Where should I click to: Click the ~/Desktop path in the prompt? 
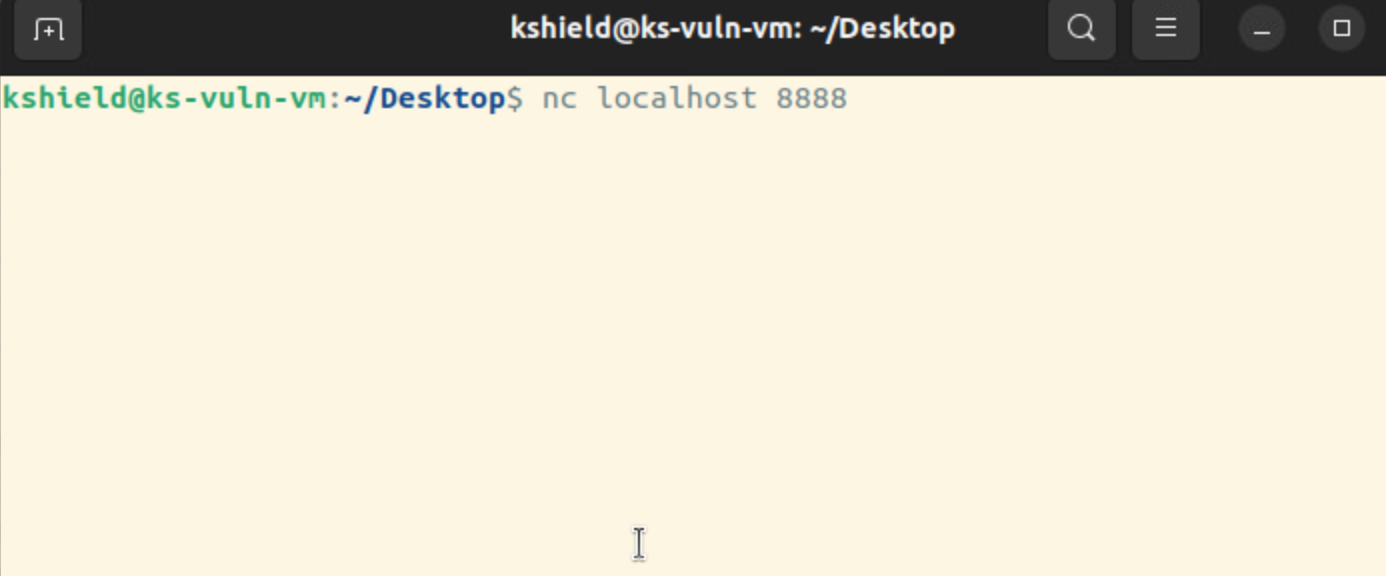pos(424,99)
